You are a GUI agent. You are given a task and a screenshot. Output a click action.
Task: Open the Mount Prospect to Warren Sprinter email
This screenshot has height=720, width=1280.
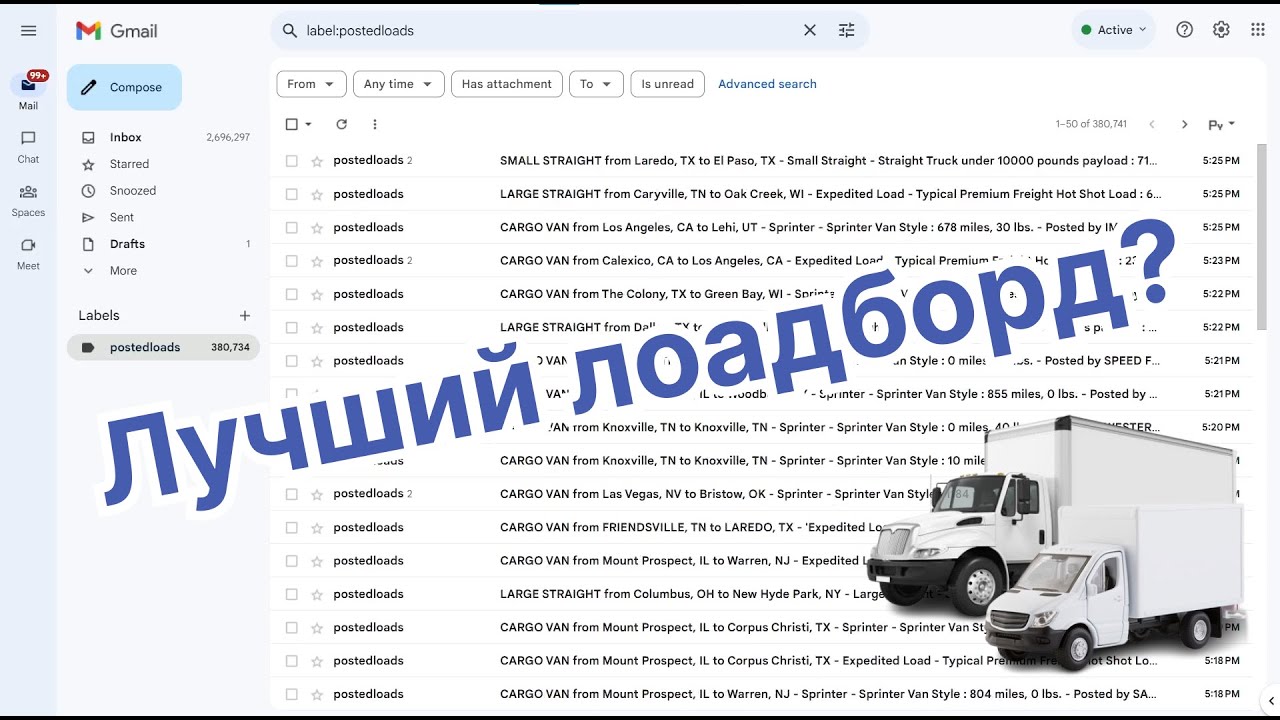pos(761,694)
